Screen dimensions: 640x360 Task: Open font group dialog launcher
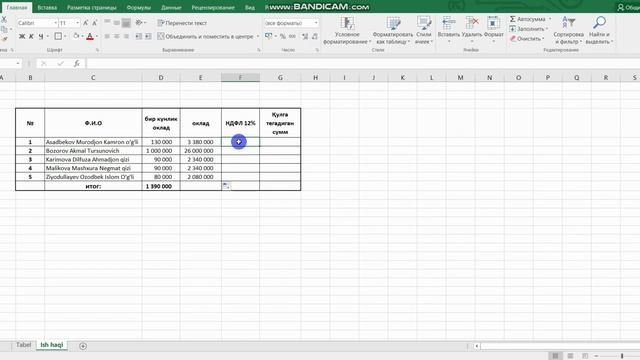97,50
